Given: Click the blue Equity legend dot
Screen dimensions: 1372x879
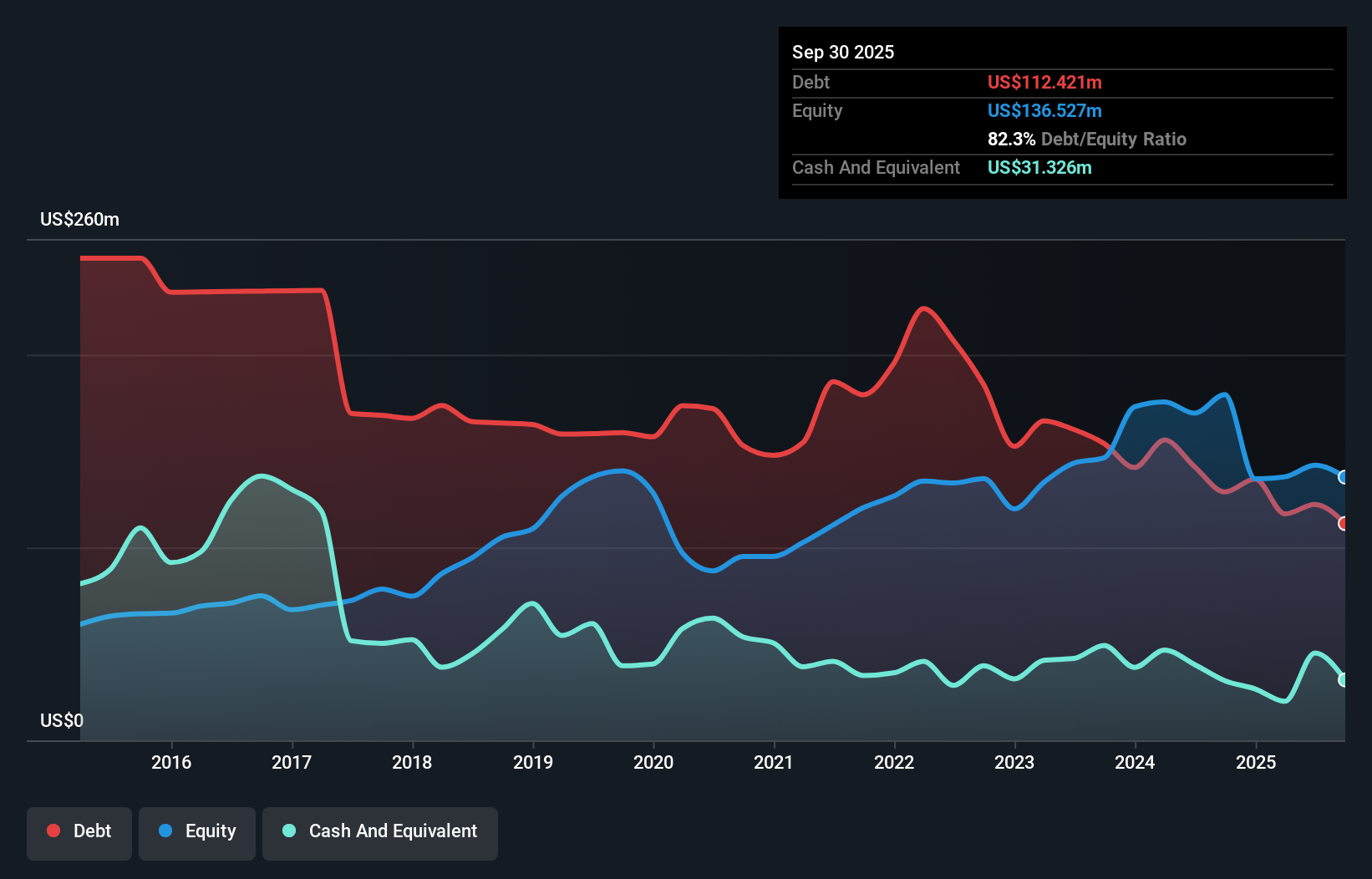Looking at the screenshot, I should point(165,831).
